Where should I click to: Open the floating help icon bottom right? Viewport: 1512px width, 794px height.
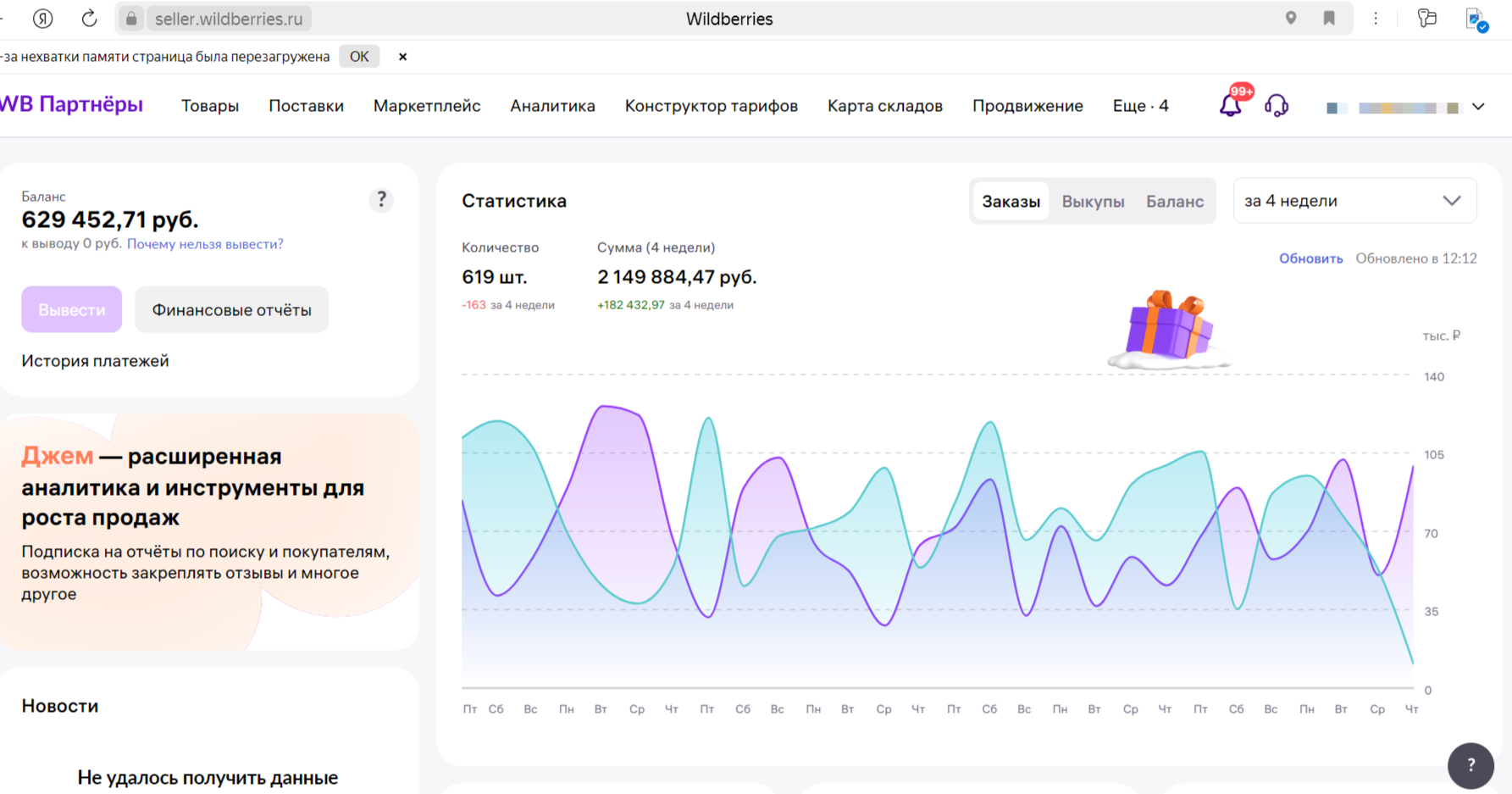click(x=1471, y=765)
